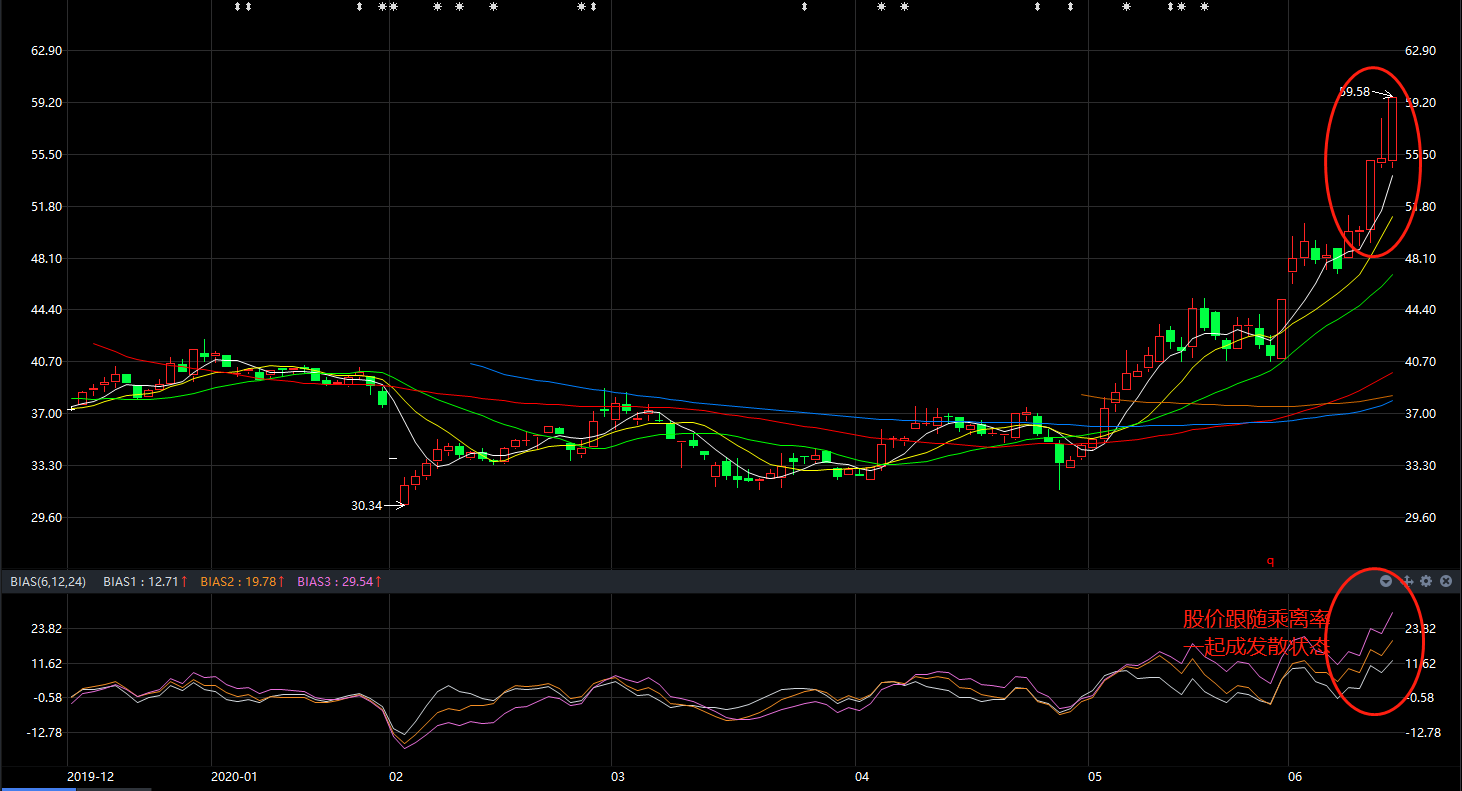
Task: Click the 30.34 low price label
Action: (366, 506)
